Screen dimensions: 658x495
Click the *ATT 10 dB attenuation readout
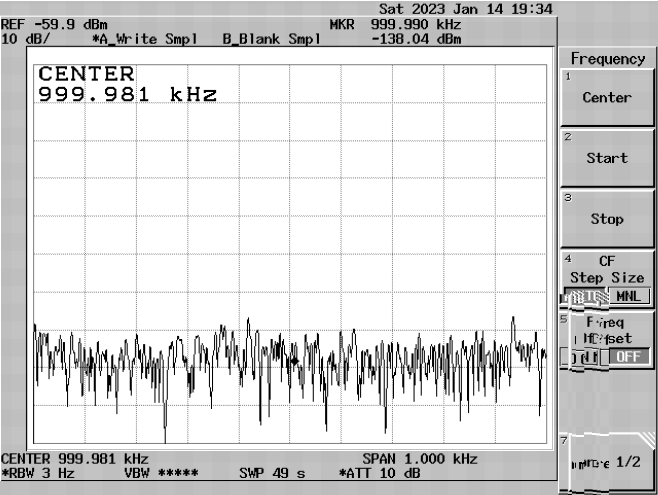click(x=379, y=473)
